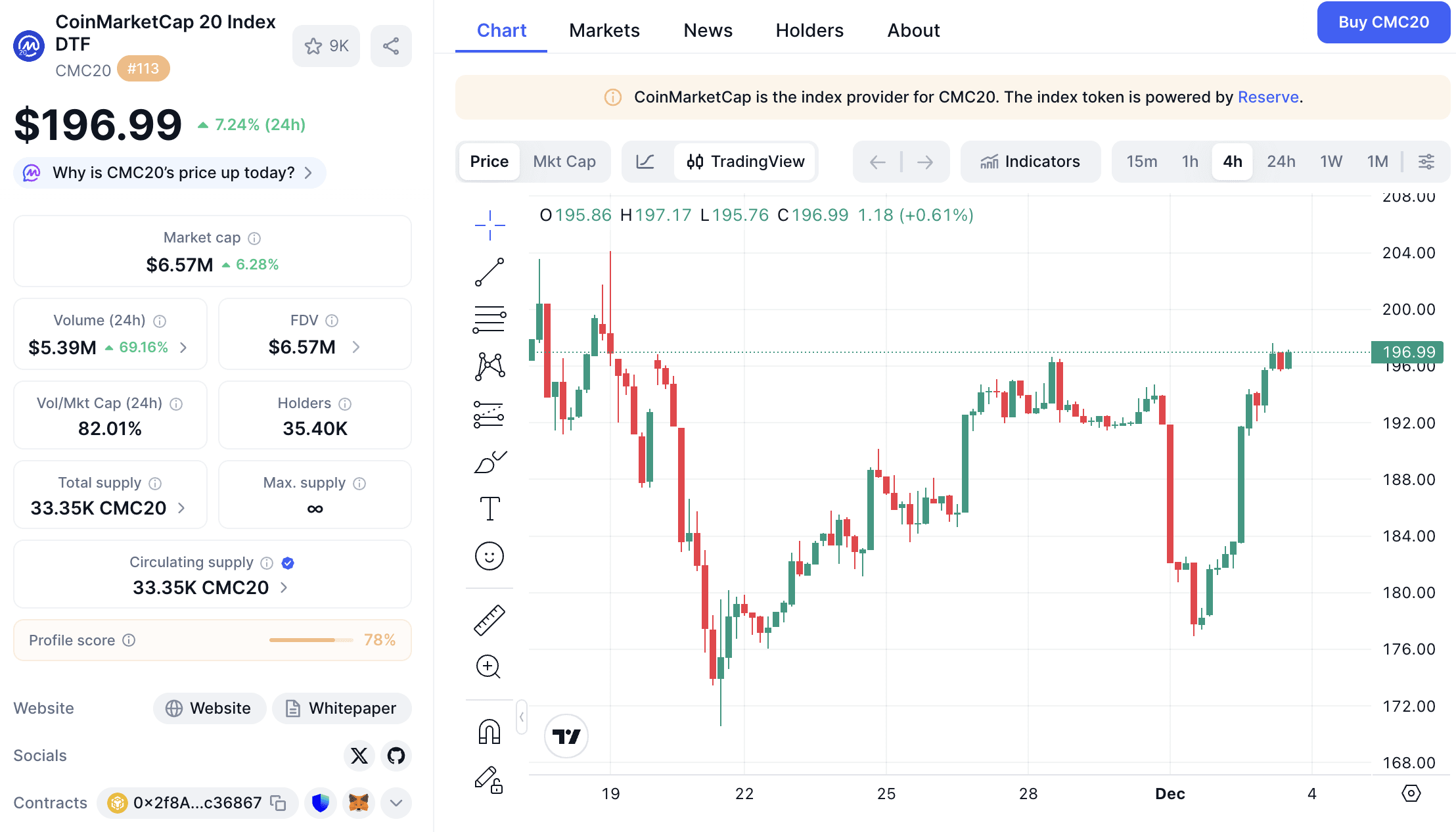1456x832 pixels.
Task: Click the share icon button
Action: 391,46
